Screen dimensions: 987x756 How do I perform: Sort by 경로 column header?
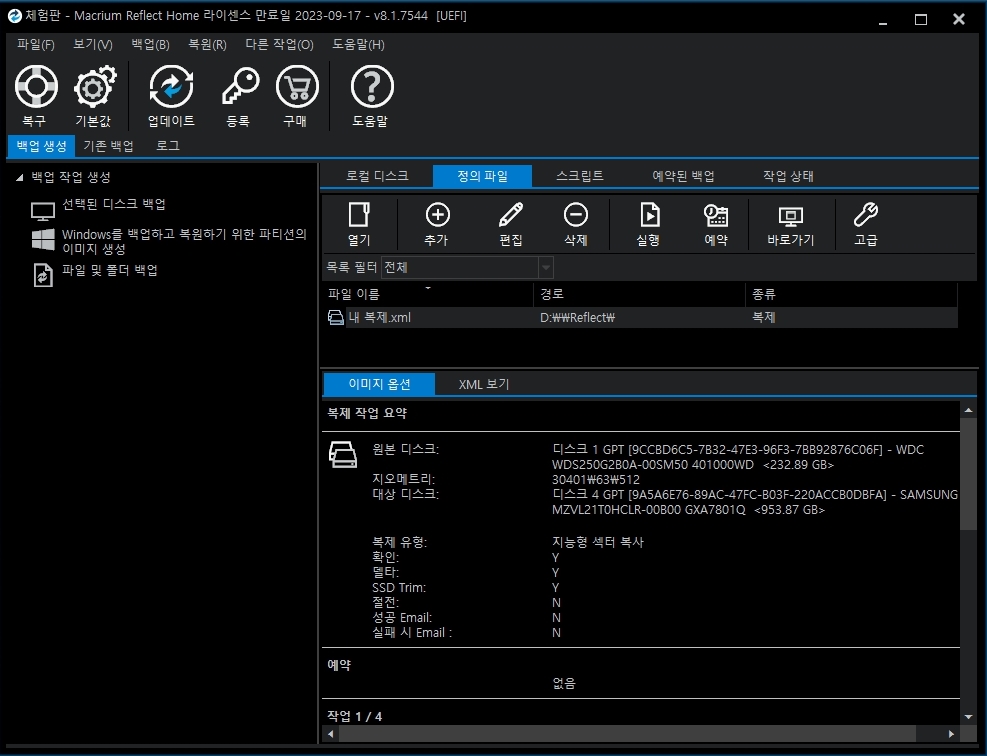(x=640, y=294)
